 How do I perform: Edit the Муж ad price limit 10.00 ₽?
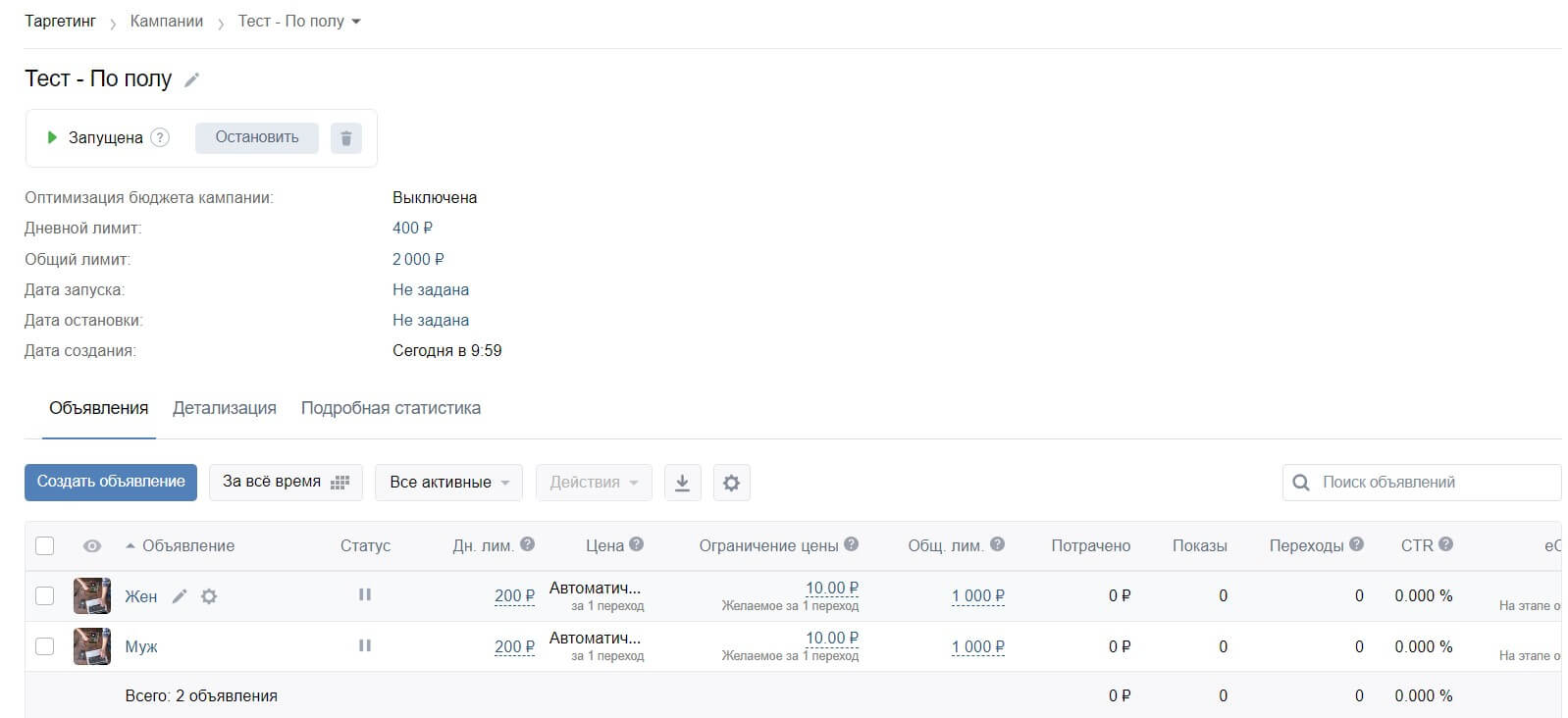[832, 639]
